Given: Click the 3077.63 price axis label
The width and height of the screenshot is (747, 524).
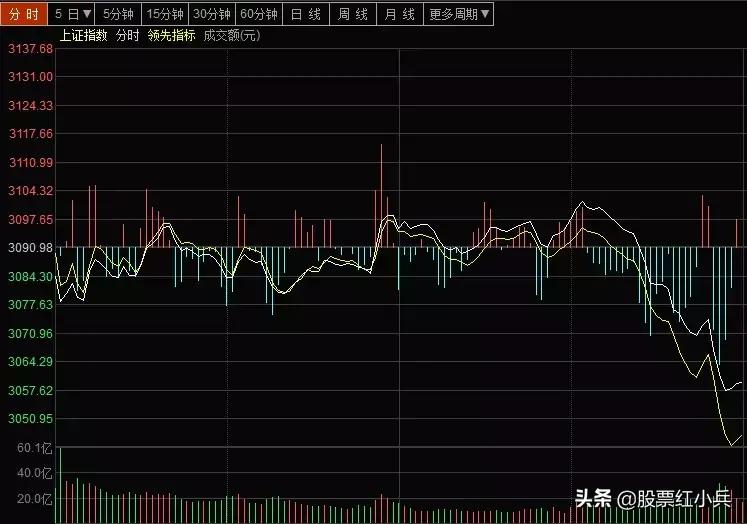Looking at the screenshot, I should pos(30,304).
